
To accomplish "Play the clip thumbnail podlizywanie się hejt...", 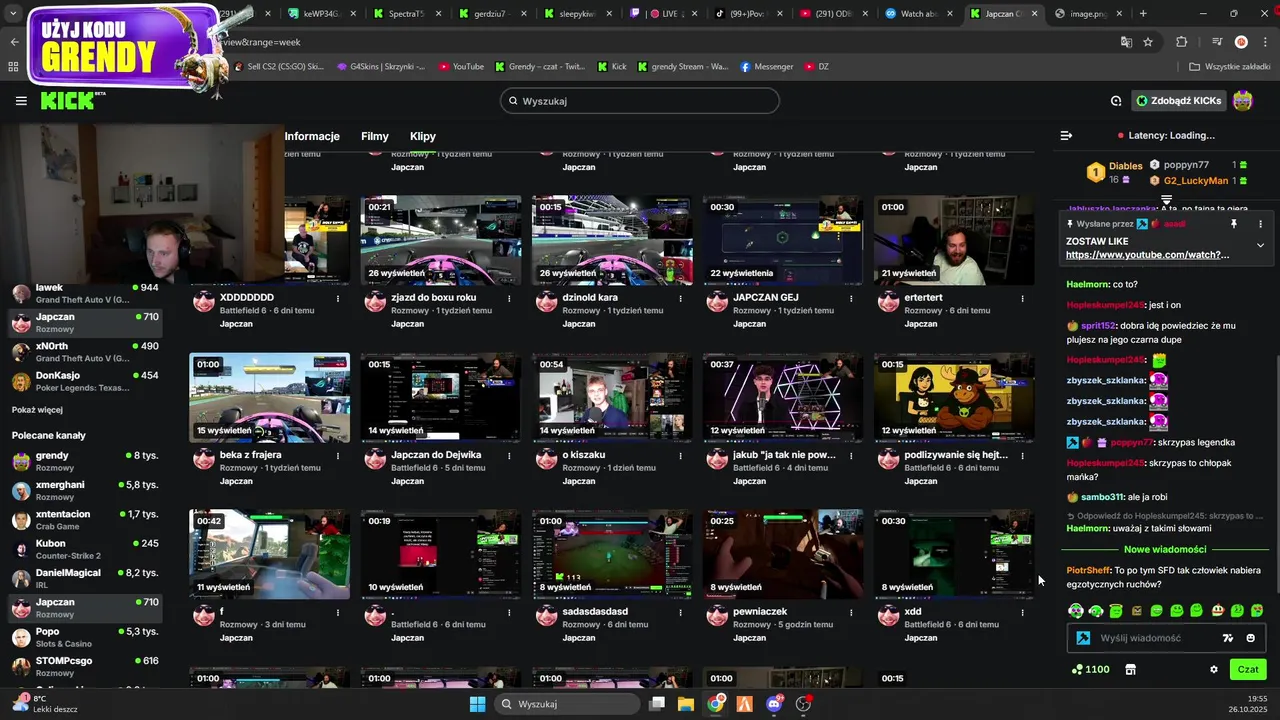I will pyautogui.click(x=954, y=397).
